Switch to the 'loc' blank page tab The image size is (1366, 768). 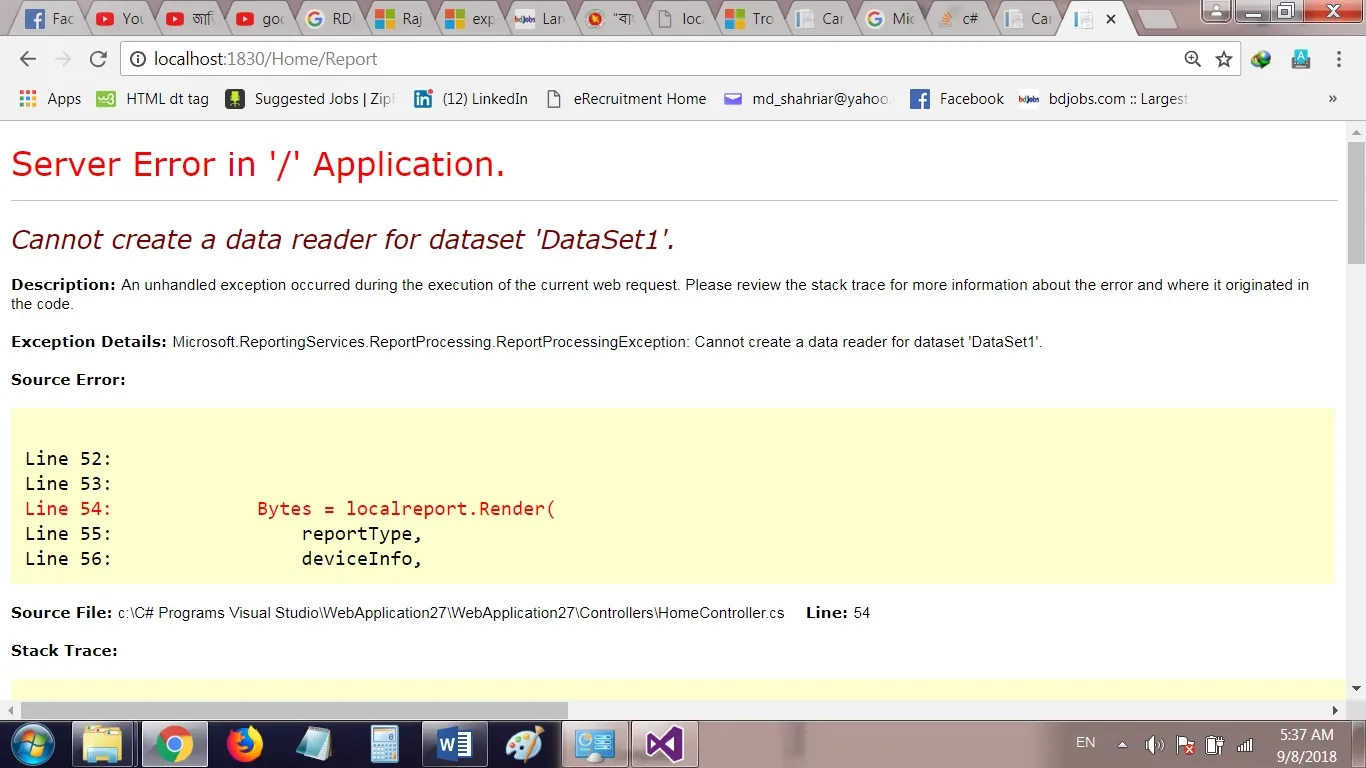pyautogui.click(x=678, y=19)
